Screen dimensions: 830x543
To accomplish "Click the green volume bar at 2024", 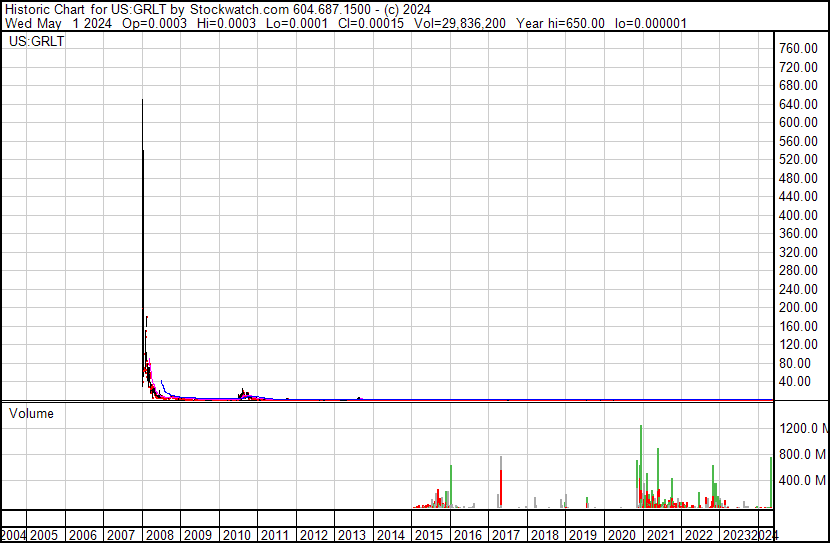I will [771, 482].
